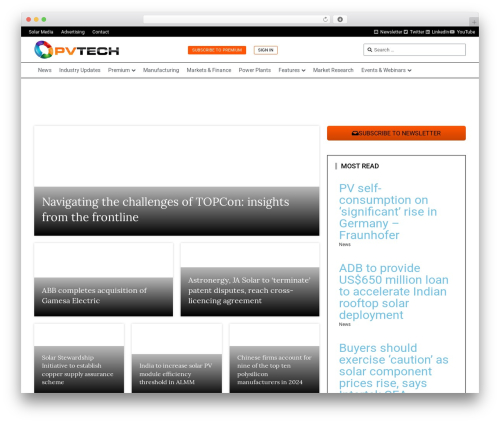
Task: Open the Solar Media link
Action: point(41,32)
